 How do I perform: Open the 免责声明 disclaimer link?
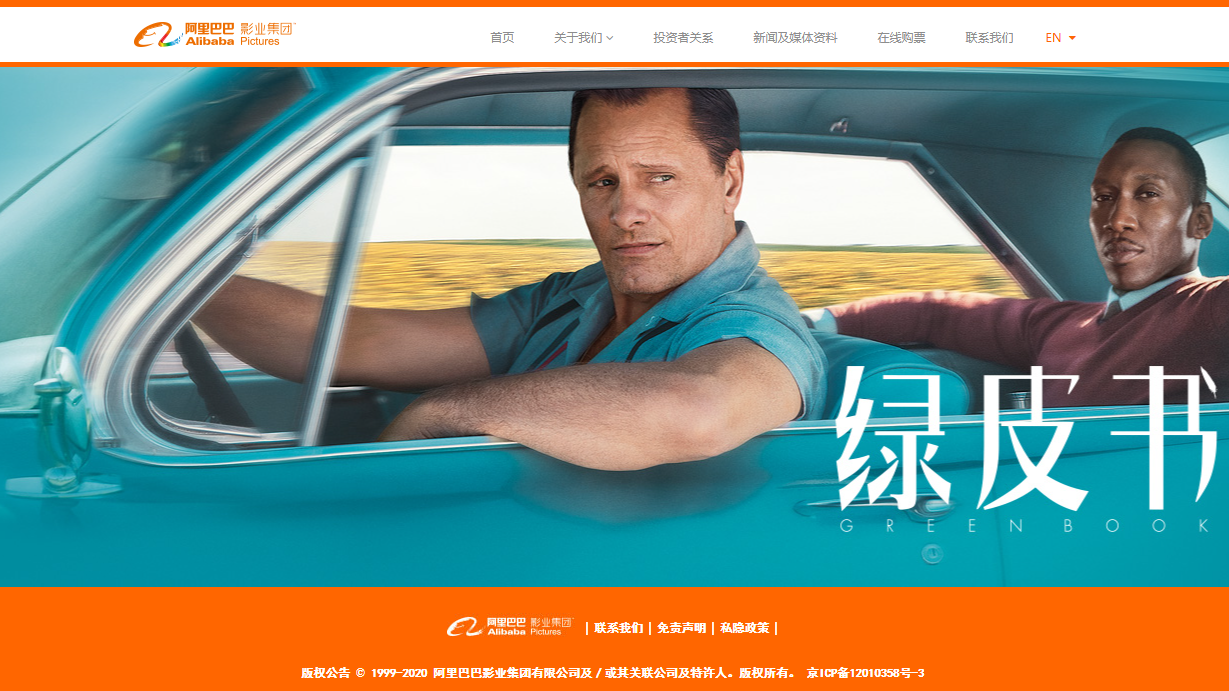click(x=681, y=628)
